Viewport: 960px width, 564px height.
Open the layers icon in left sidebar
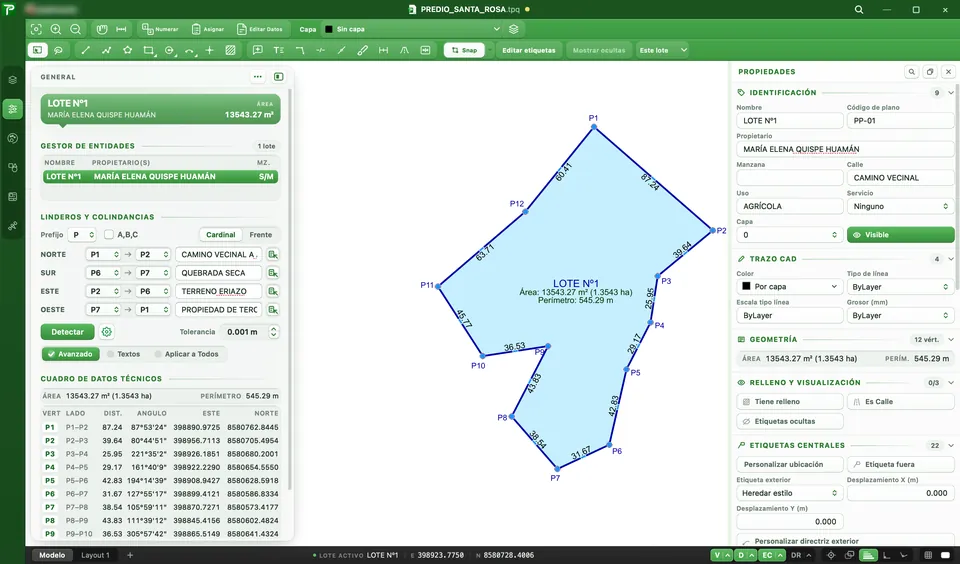pyautogui.click(x=12, y=80)
